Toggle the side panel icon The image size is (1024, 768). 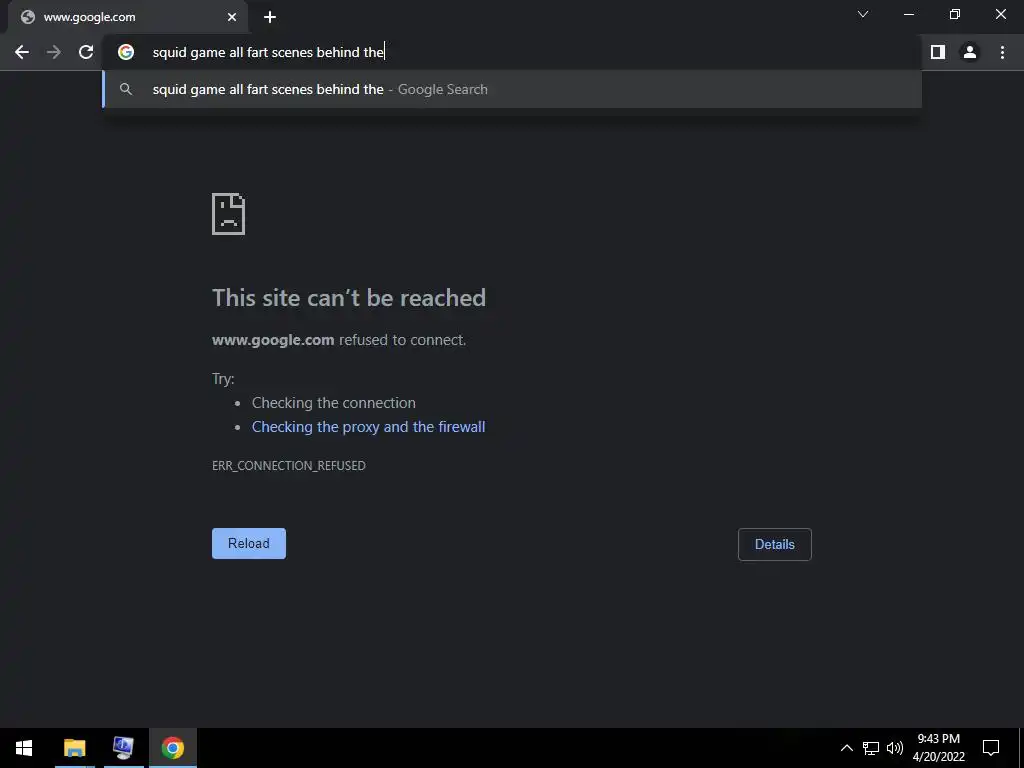click(x=938, y=52)
